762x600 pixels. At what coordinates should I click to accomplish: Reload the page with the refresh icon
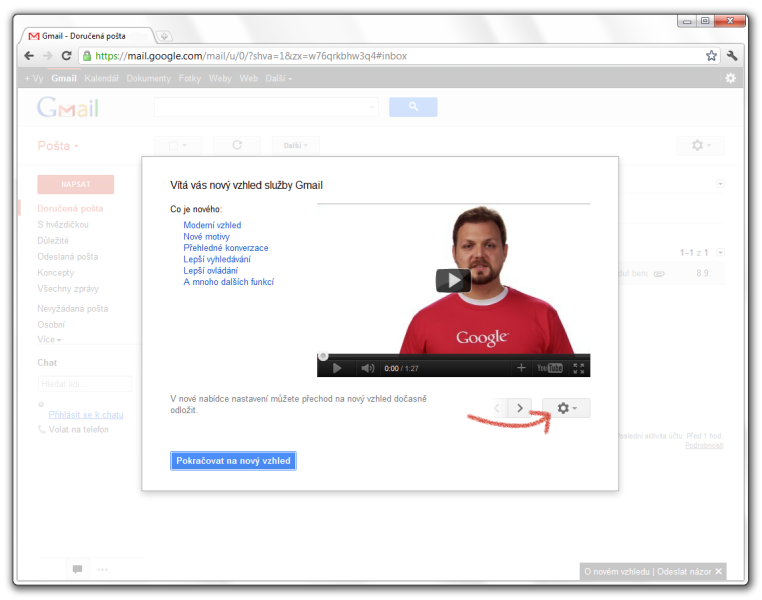tap(67, 56)
